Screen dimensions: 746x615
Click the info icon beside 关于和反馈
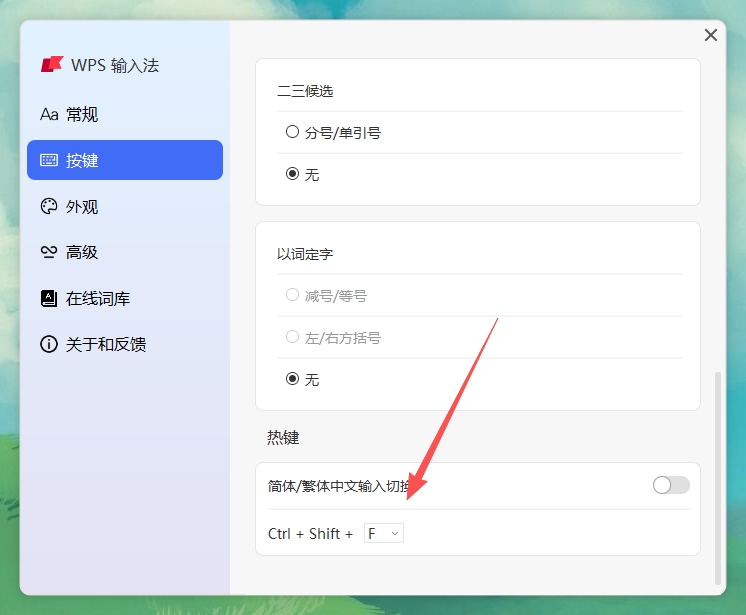49,344
